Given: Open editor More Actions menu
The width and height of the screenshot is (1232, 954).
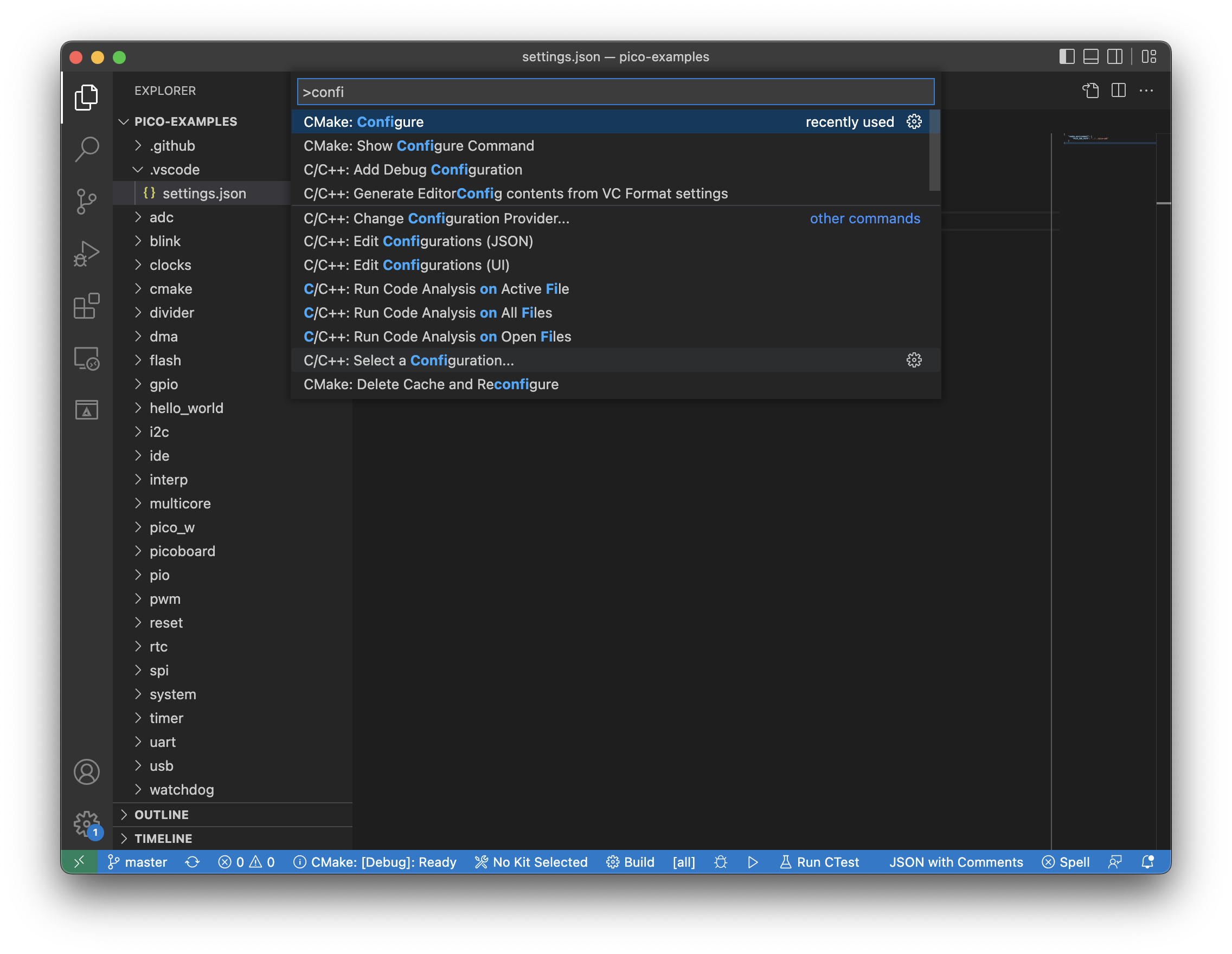Looking at the screenshot, I should (x=1146, y=91).
